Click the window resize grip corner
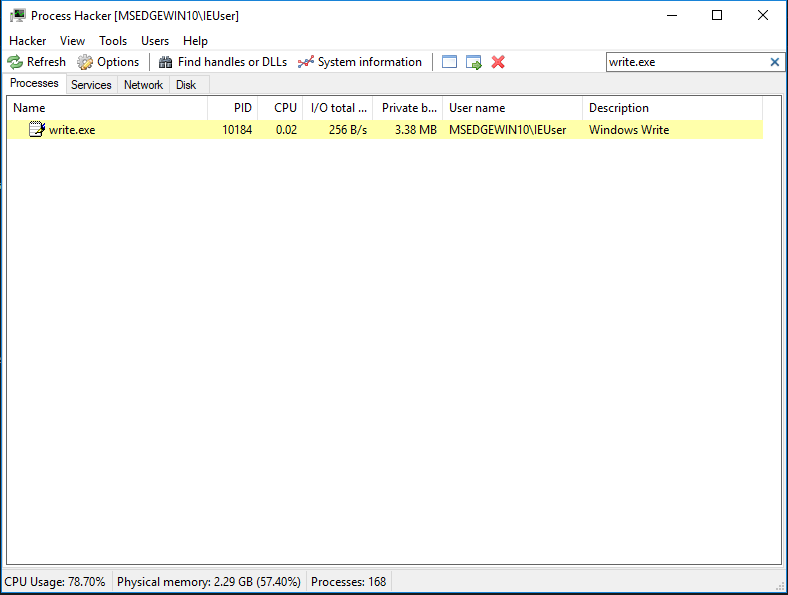The height and width of the screenshot is (595, 788). 780,586
